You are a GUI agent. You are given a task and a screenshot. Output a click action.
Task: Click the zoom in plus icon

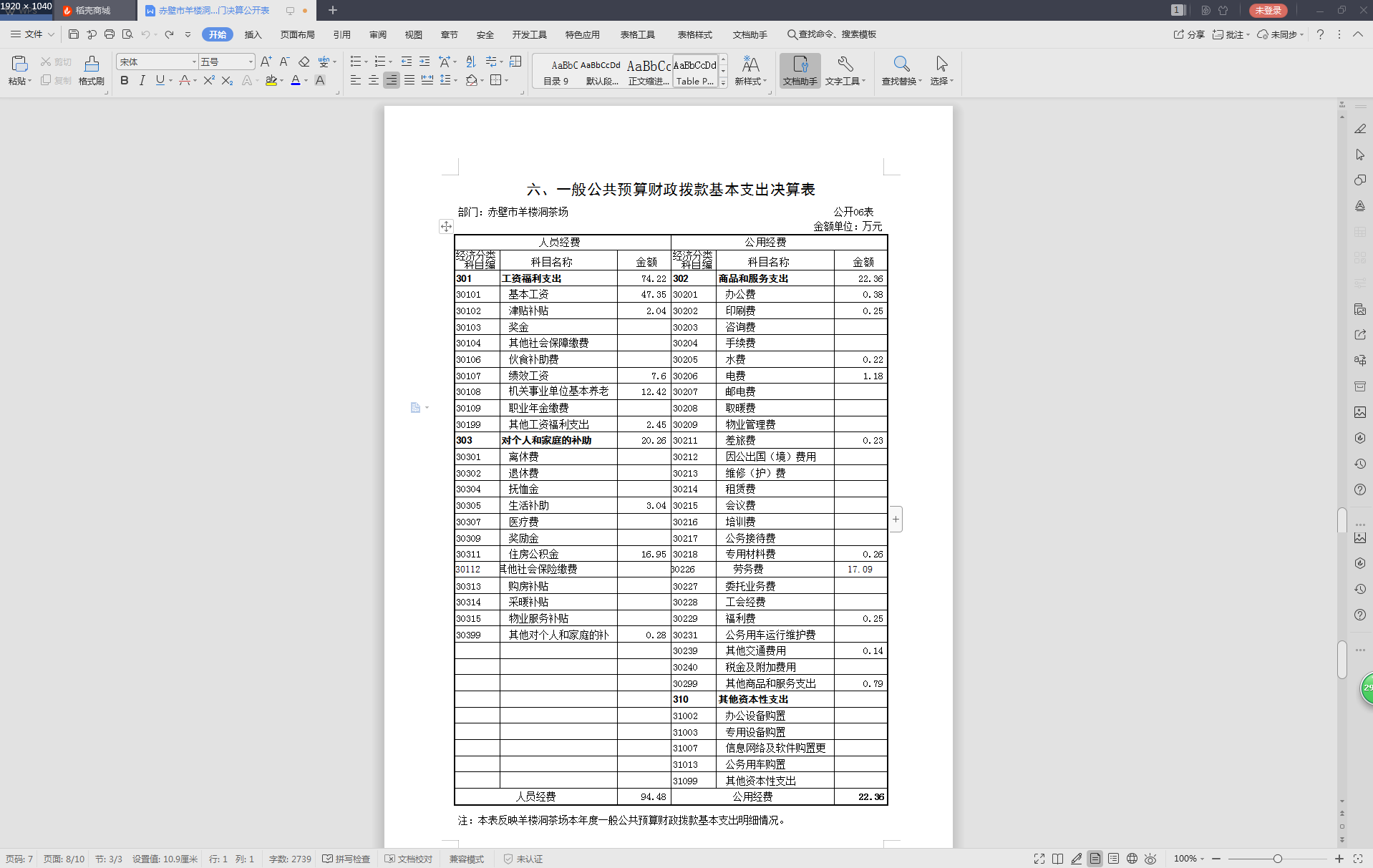point(1339,859)
